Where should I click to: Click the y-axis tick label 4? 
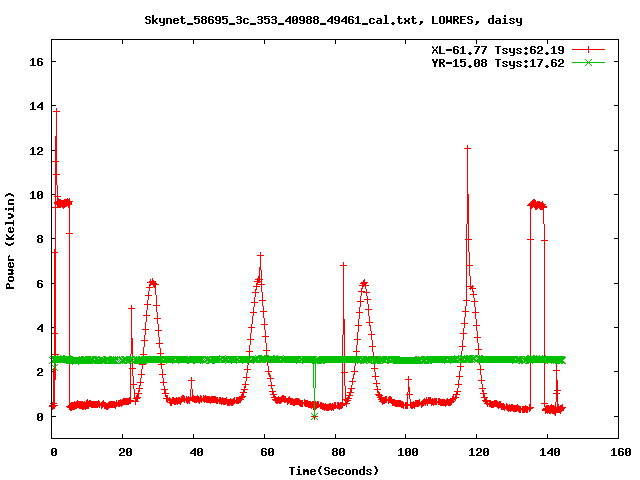(x=40, y=328)
